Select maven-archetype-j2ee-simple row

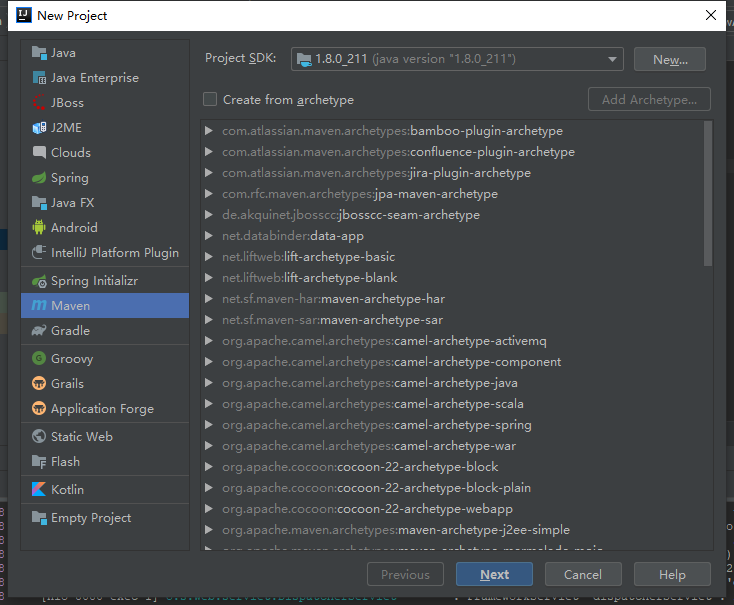452,530
